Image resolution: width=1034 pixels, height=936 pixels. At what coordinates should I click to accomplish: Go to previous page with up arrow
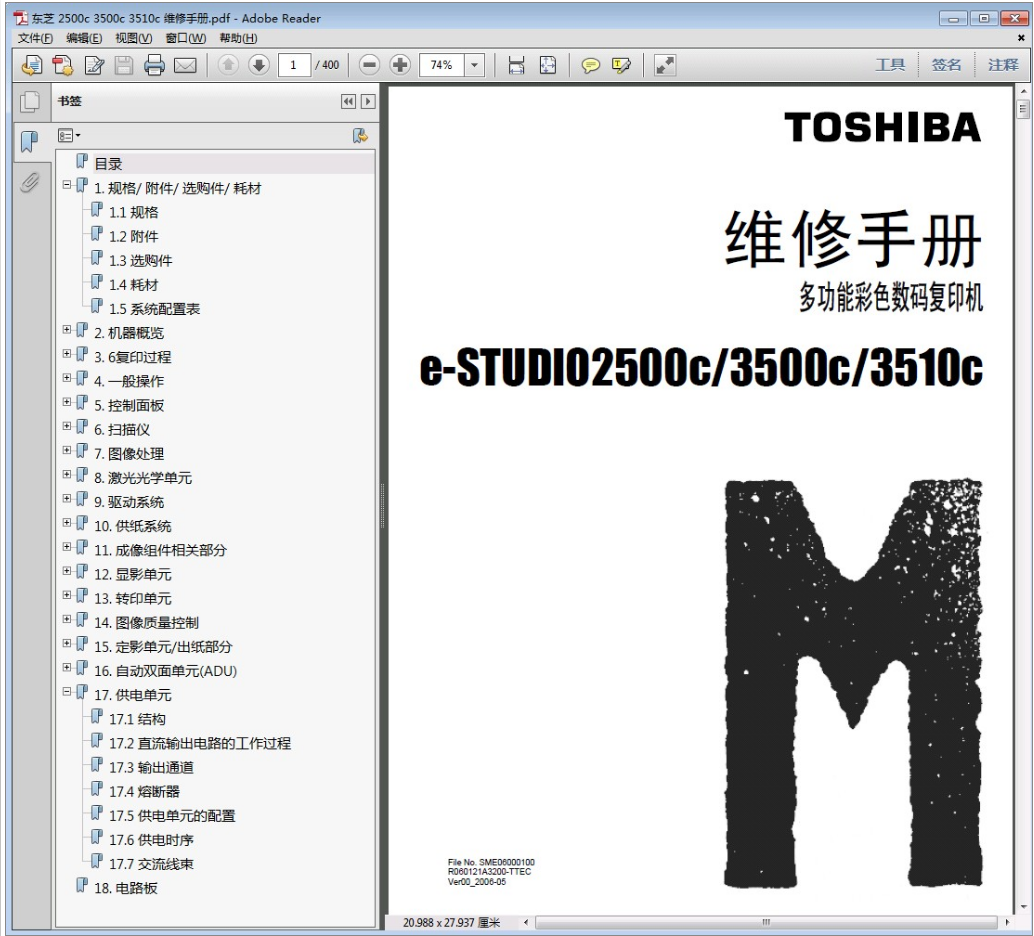[x=228, y=65]
